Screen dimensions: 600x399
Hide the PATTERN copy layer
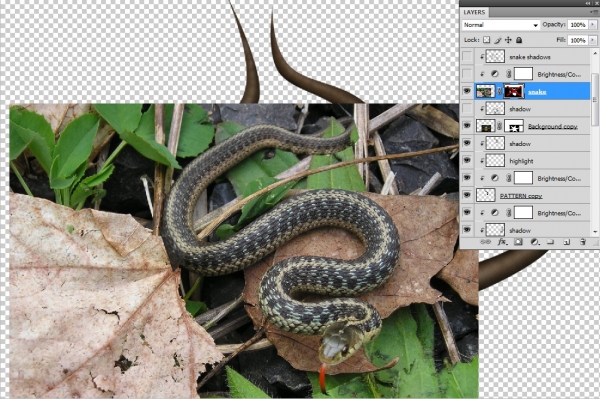pos(467,195)
